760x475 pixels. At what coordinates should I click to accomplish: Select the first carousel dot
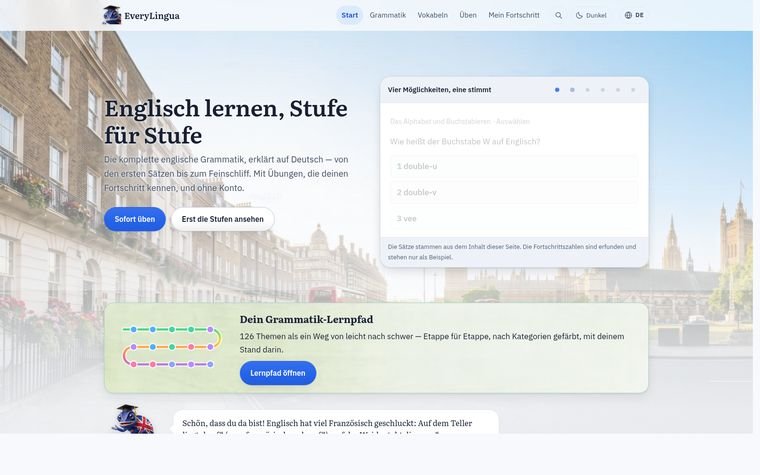pos(557,90)
